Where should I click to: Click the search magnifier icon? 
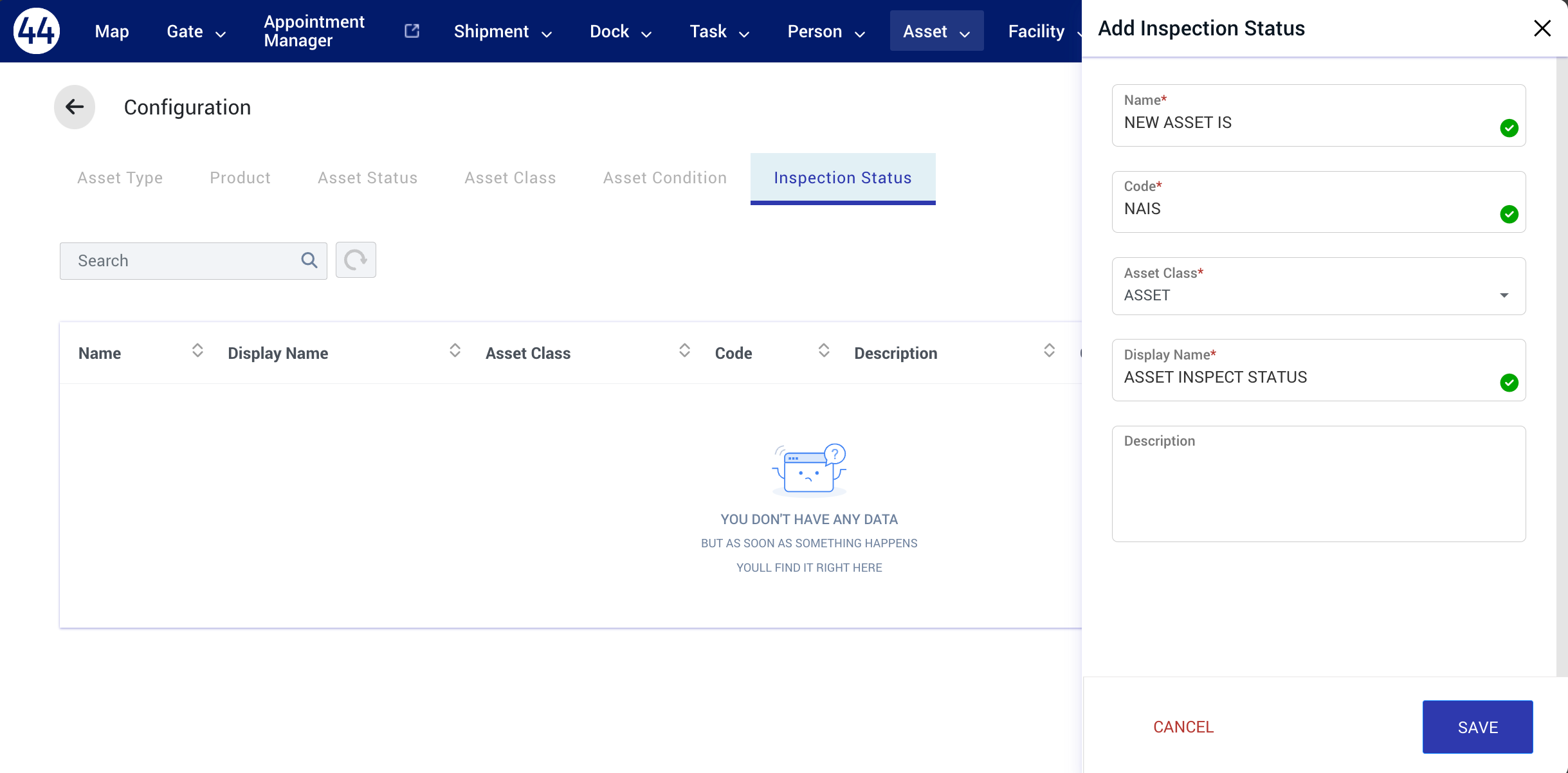click(309, 260)
